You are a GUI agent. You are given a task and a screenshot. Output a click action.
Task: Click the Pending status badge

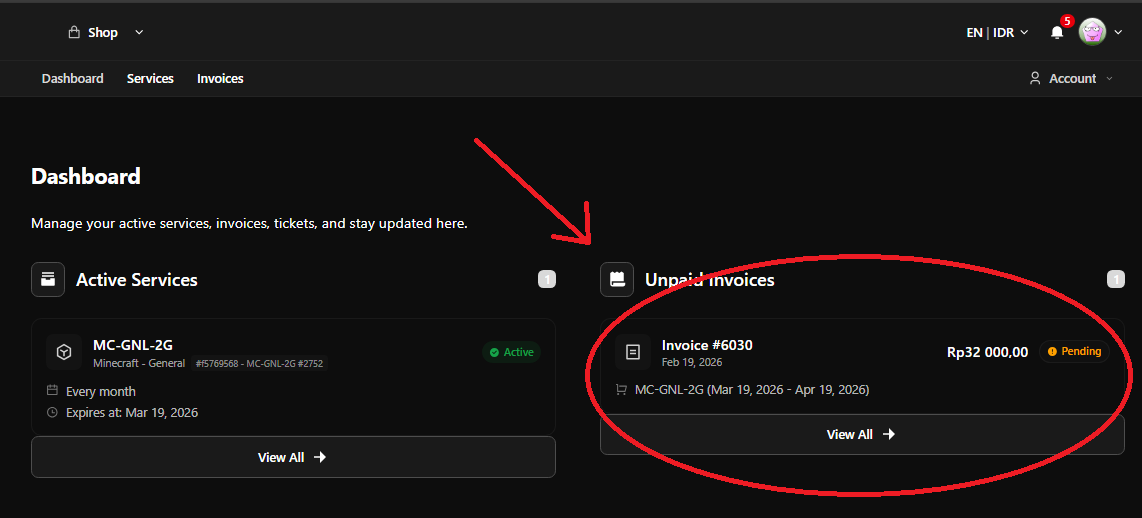tap(1075, 352)
